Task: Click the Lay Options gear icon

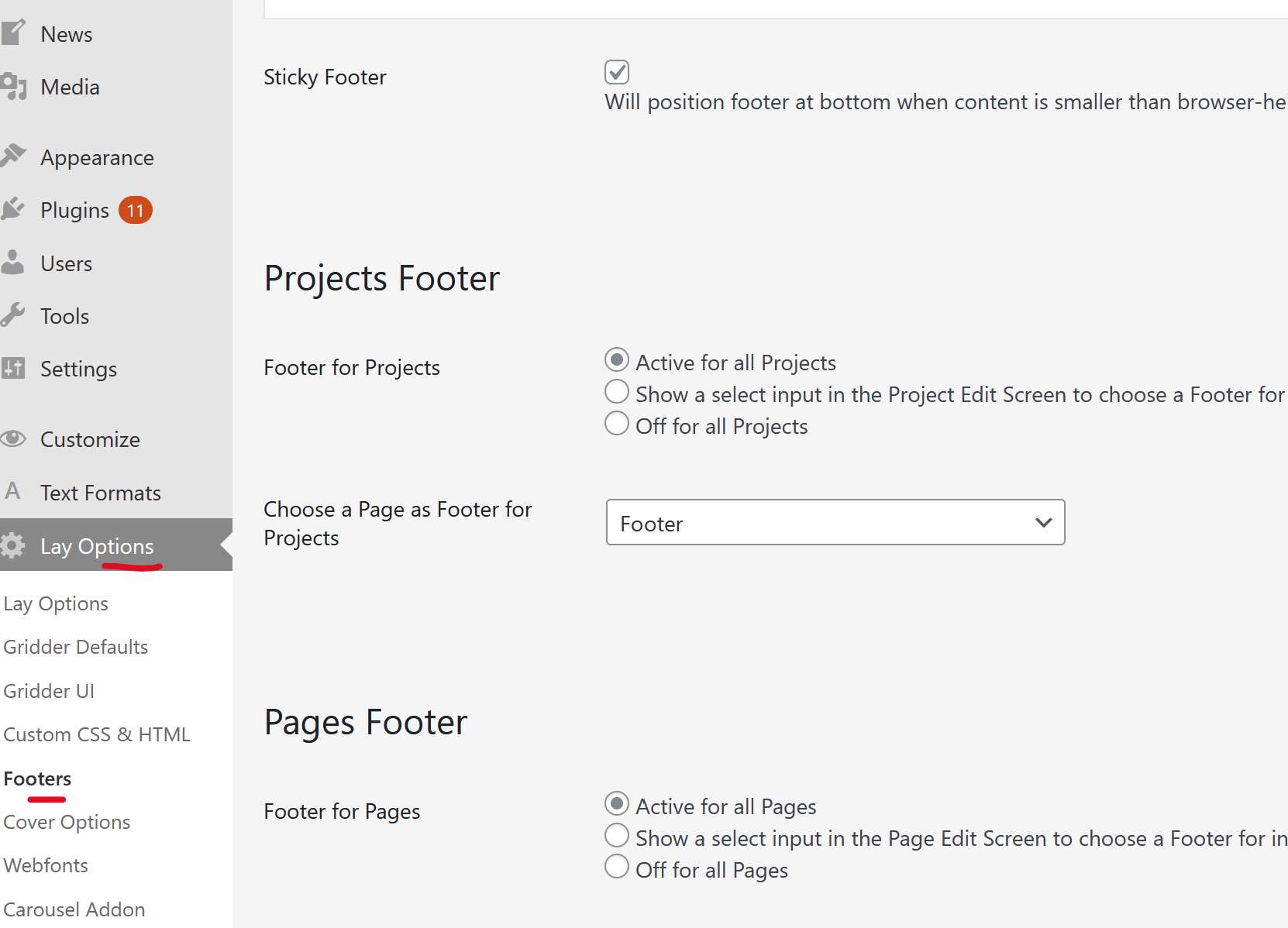Action: pos(13,545)
